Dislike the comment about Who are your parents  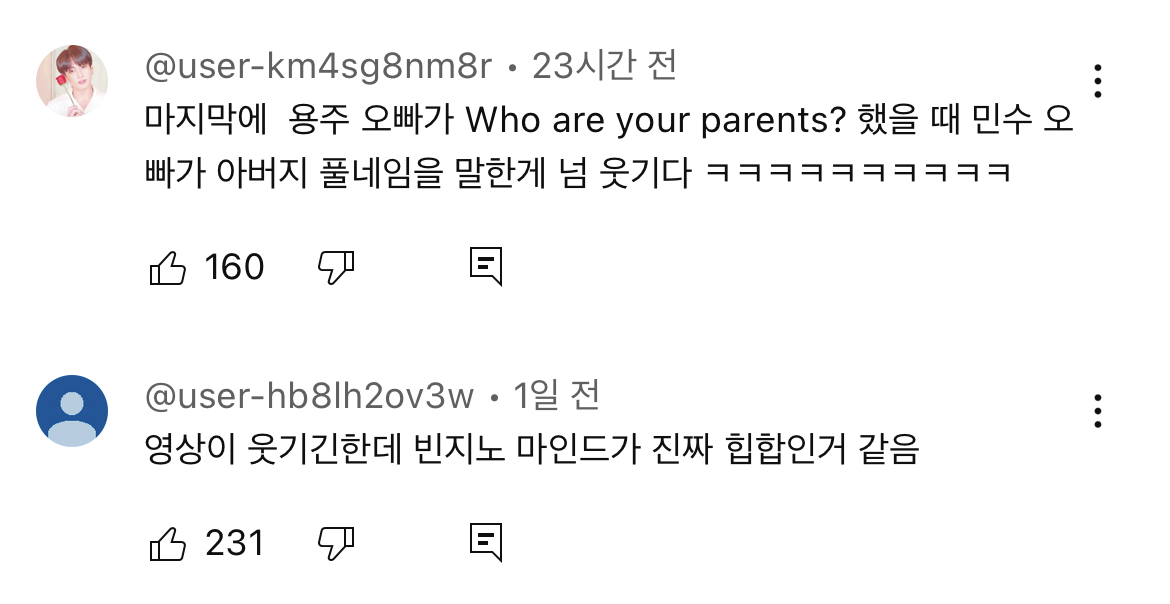click(337, 266)
